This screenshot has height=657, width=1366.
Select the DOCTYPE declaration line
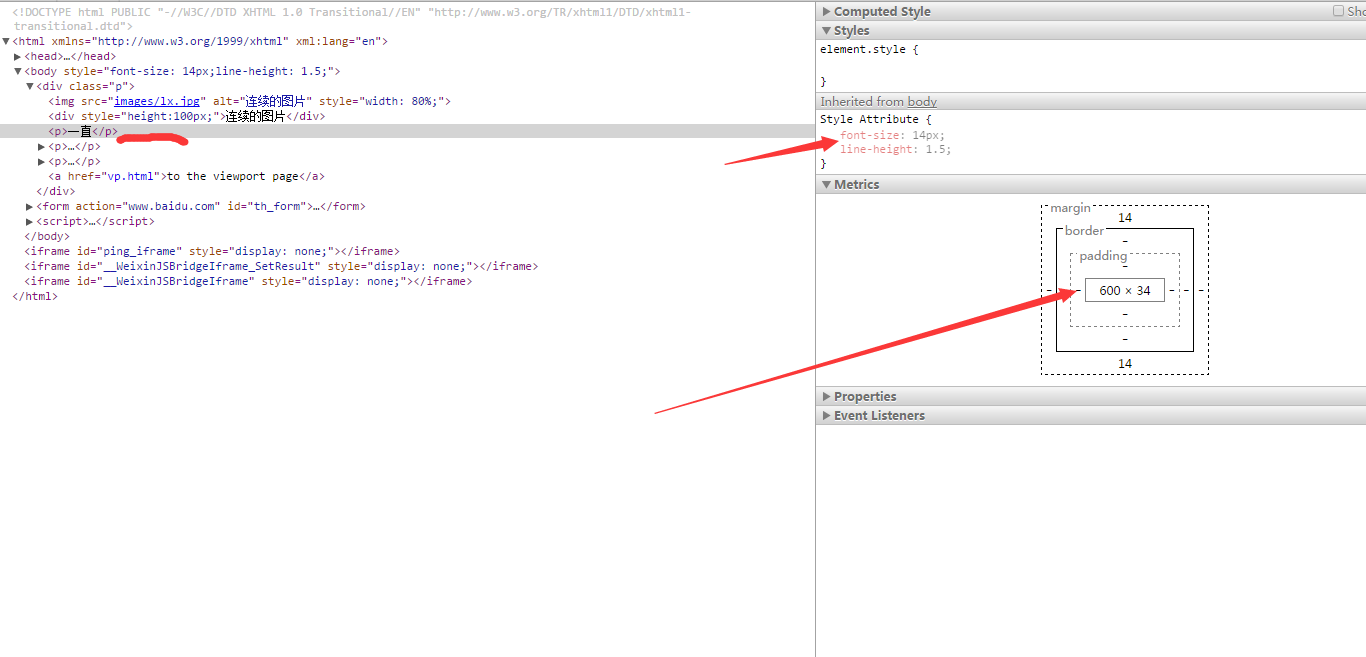(352, 19)
